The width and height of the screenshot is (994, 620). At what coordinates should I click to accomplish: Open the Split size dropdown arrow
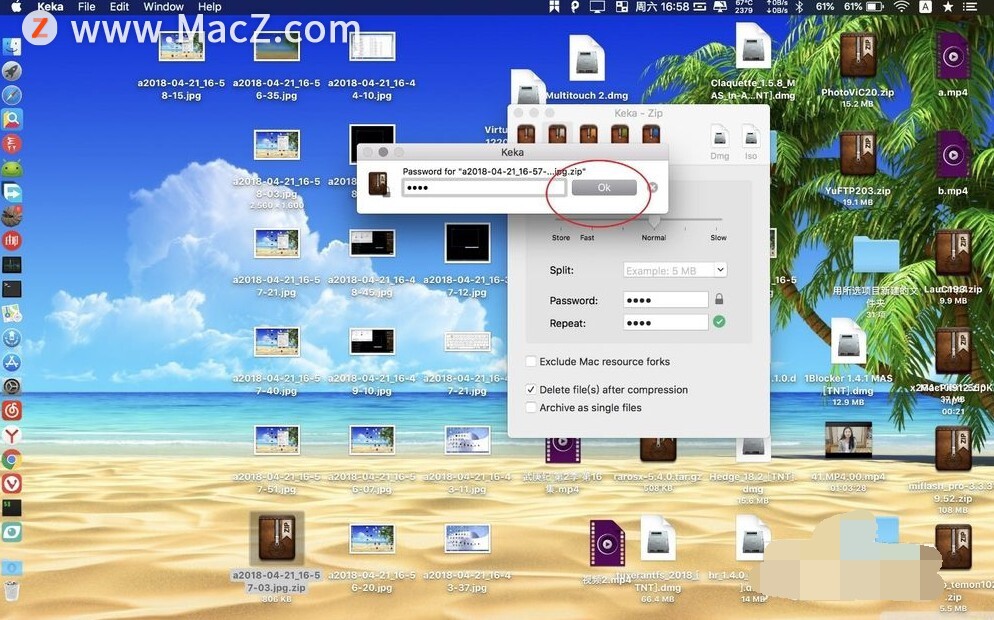click(720, 269)
